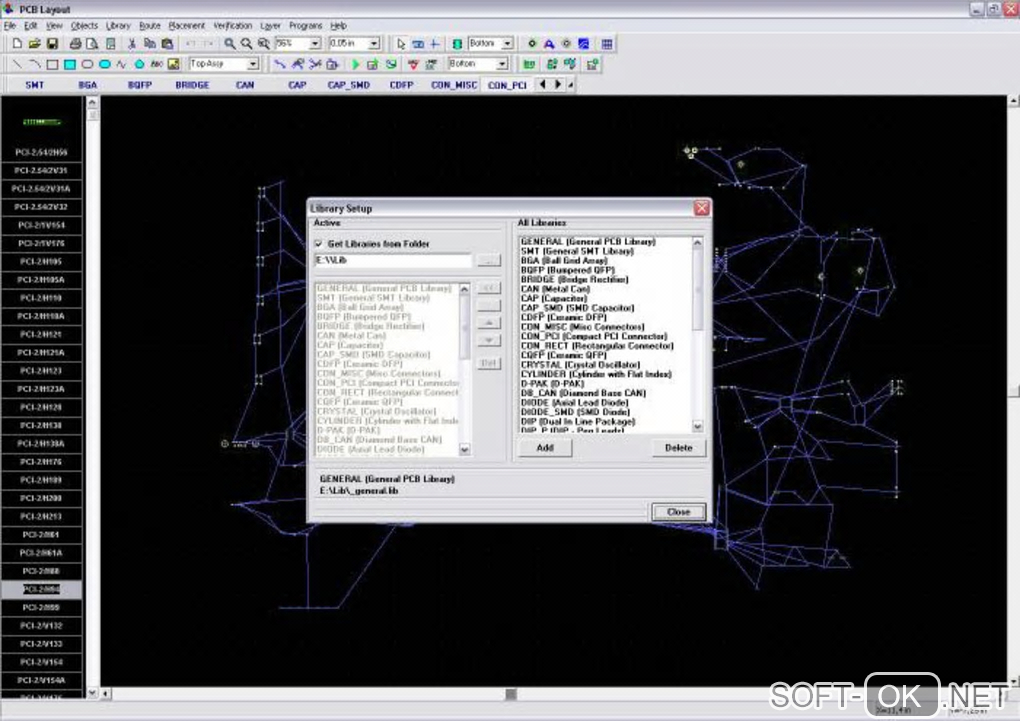
Task: Click the Delete library button
Action: click(x=678, y=448)
